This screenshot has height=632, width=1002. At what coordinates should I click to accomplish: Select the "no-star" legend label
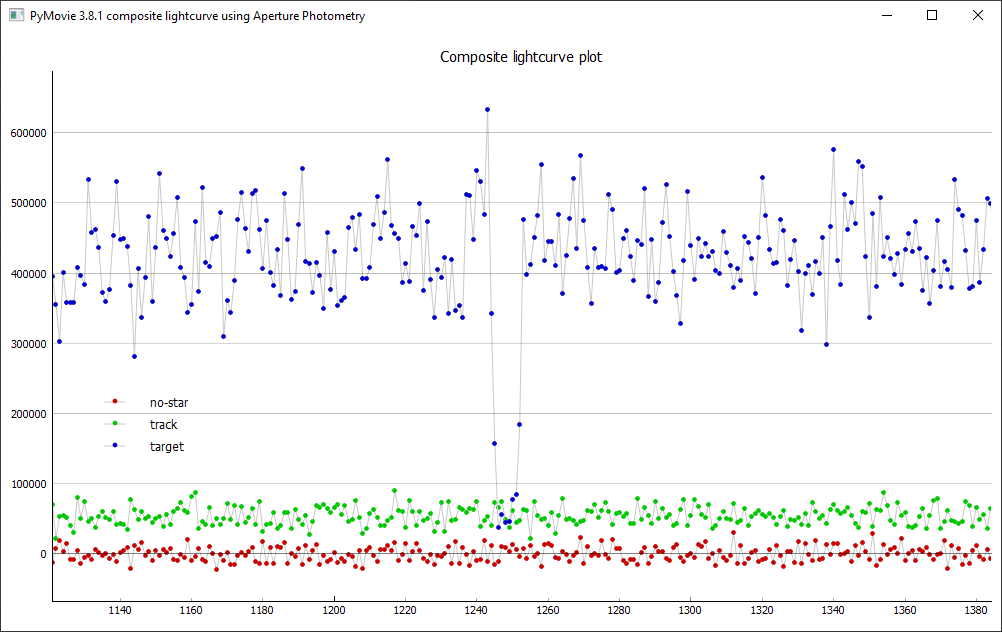point(169,403)
